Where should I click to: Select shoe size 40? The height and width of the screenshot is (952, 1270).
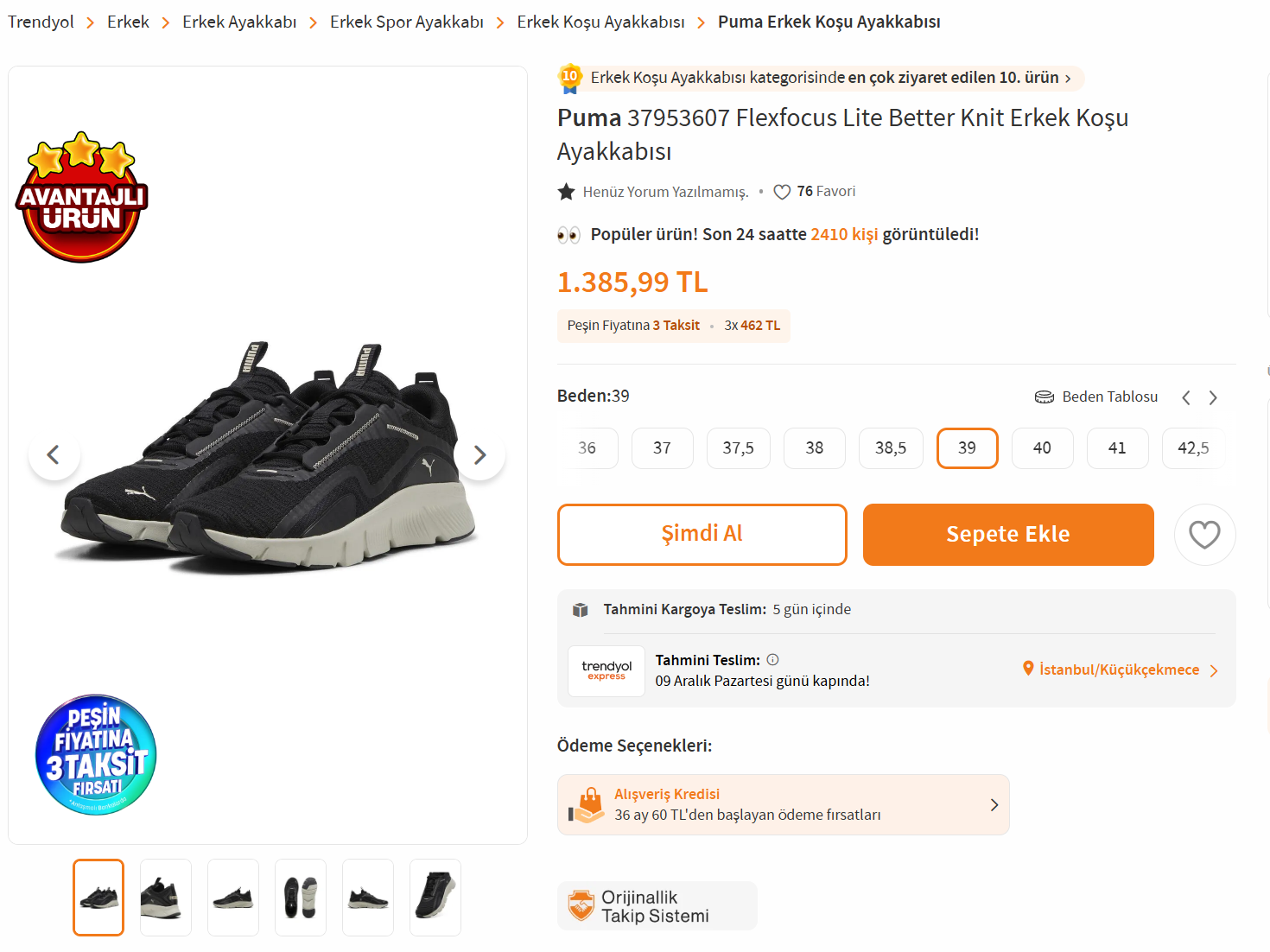coord(1042,448)
